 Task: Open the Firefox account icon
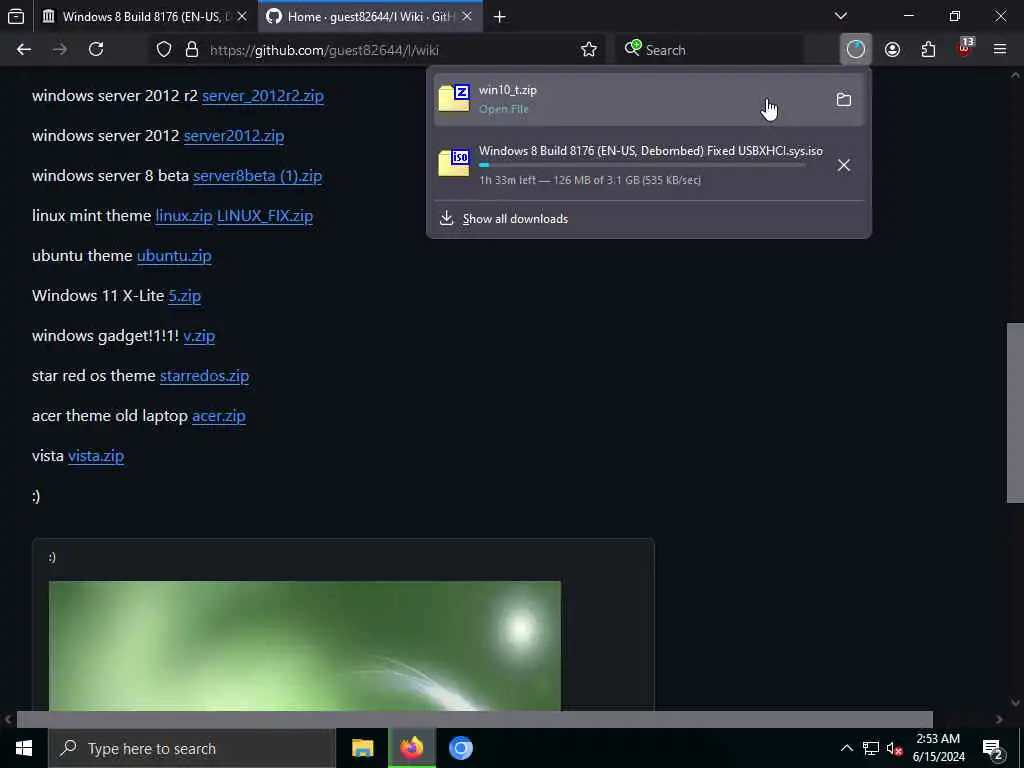(x=892, y=50)
